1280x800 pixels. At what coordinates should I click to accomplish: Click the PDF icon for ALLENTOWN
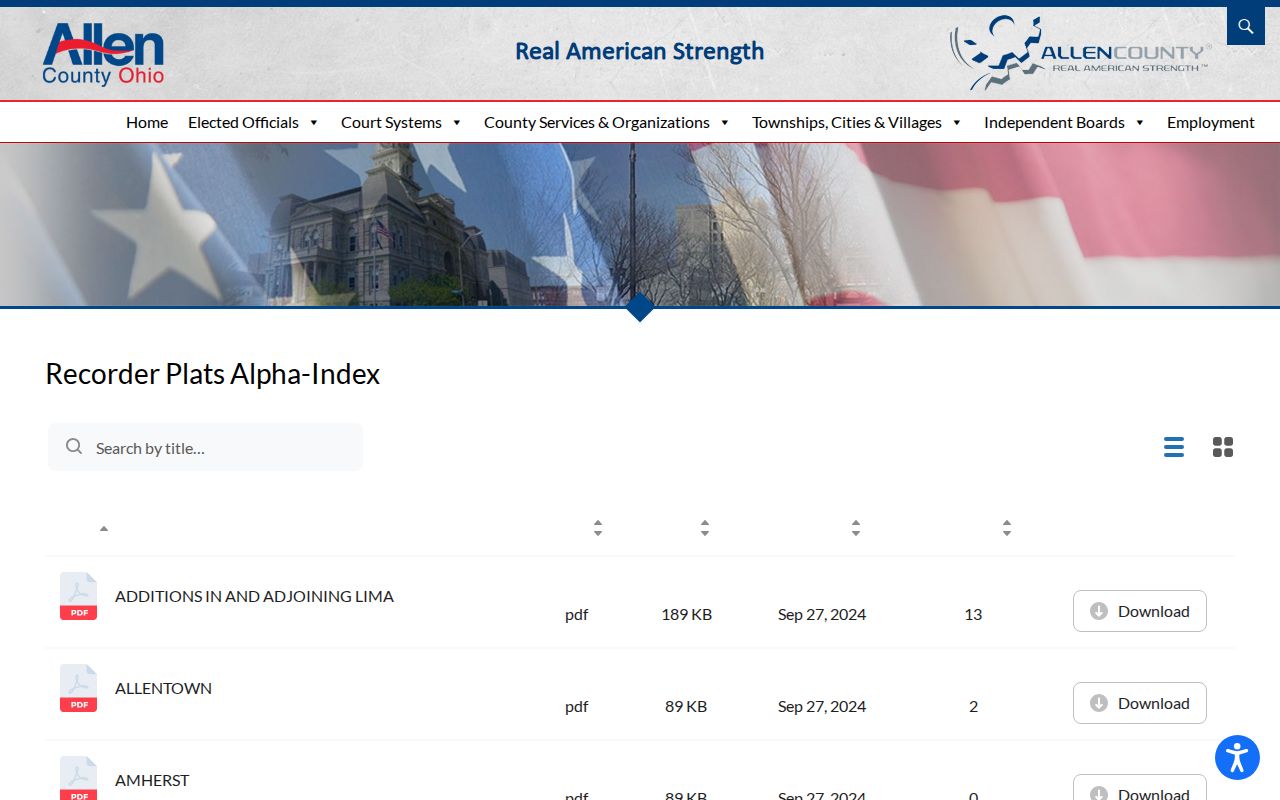78,688
